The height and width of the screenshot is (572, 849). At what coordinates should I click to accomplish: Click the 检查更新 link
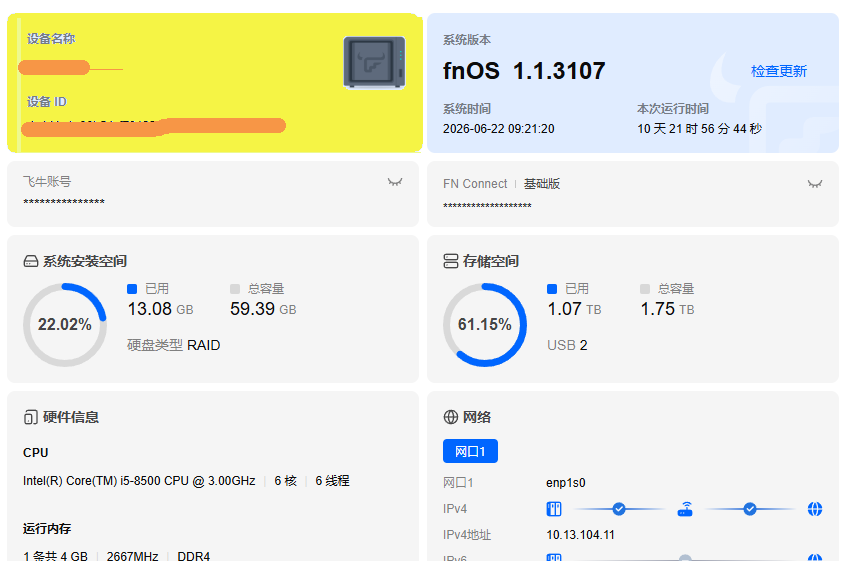pos(779,71)
